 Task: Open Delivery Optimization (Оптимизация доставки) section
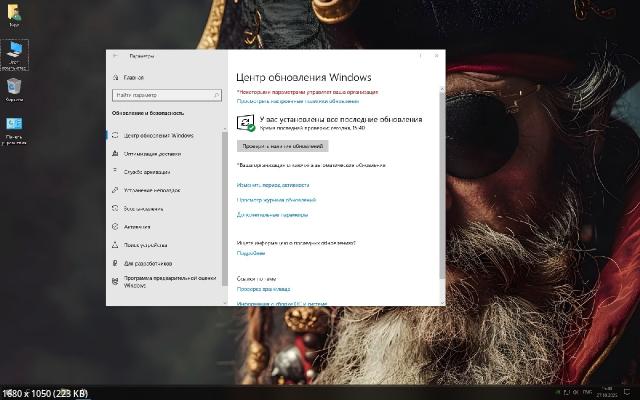coord(152,154)
